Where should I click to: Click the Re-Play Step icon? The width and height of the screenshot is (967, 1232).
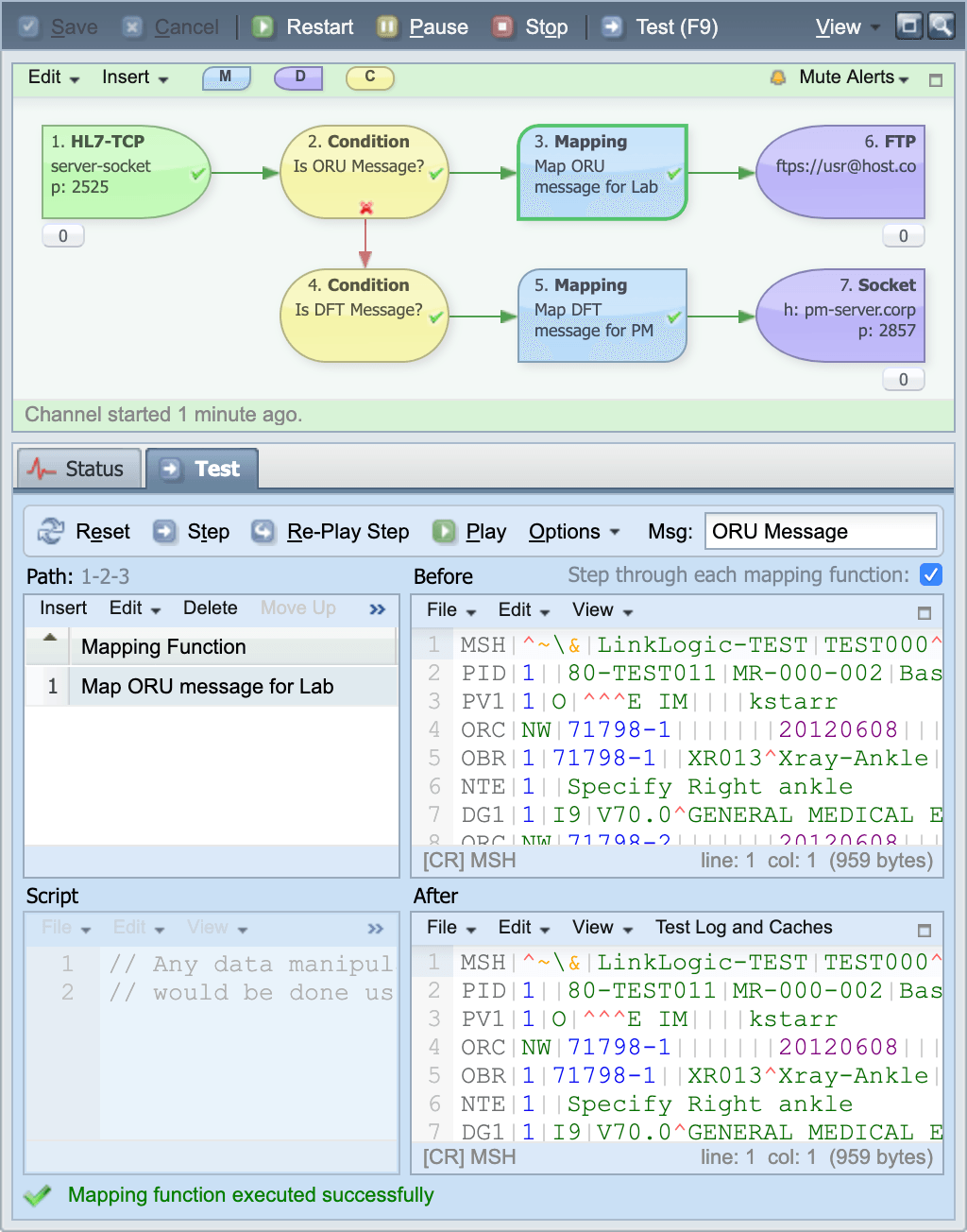[x=263, y=531]
